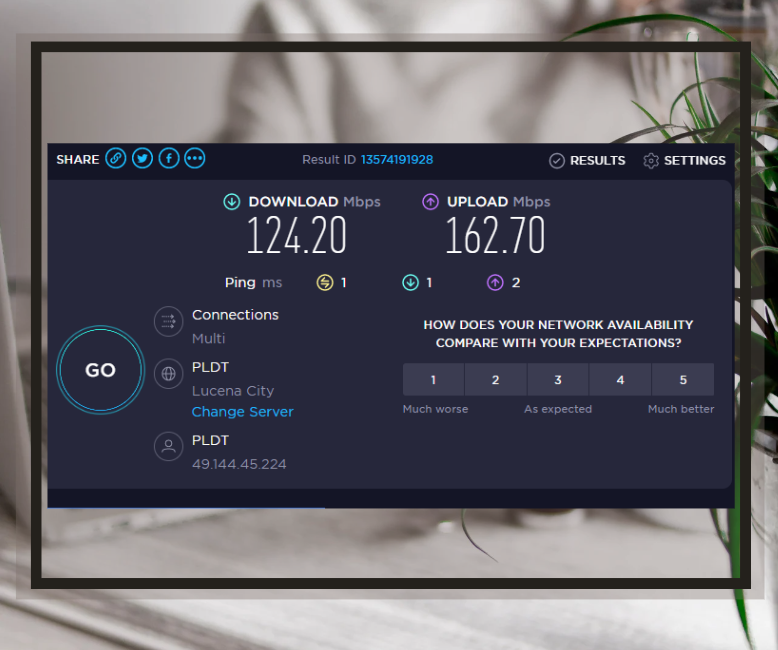Click the SETTINGS gear icon
Image resolution: width=778 pixels, height=650 pixels.
[x=650, y=161]
